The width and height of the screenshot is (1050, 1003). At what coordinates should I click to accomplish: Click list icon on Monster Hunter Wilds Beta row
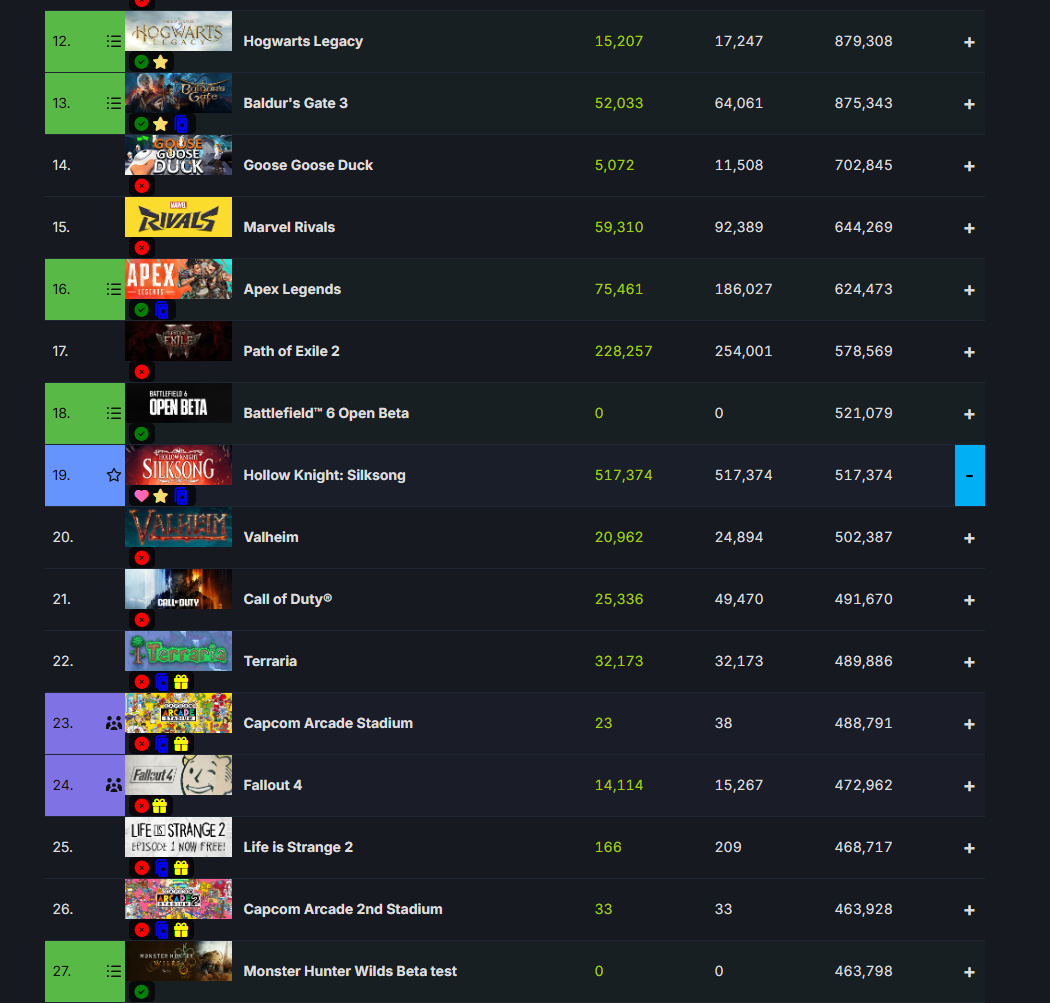coord(114,971)
